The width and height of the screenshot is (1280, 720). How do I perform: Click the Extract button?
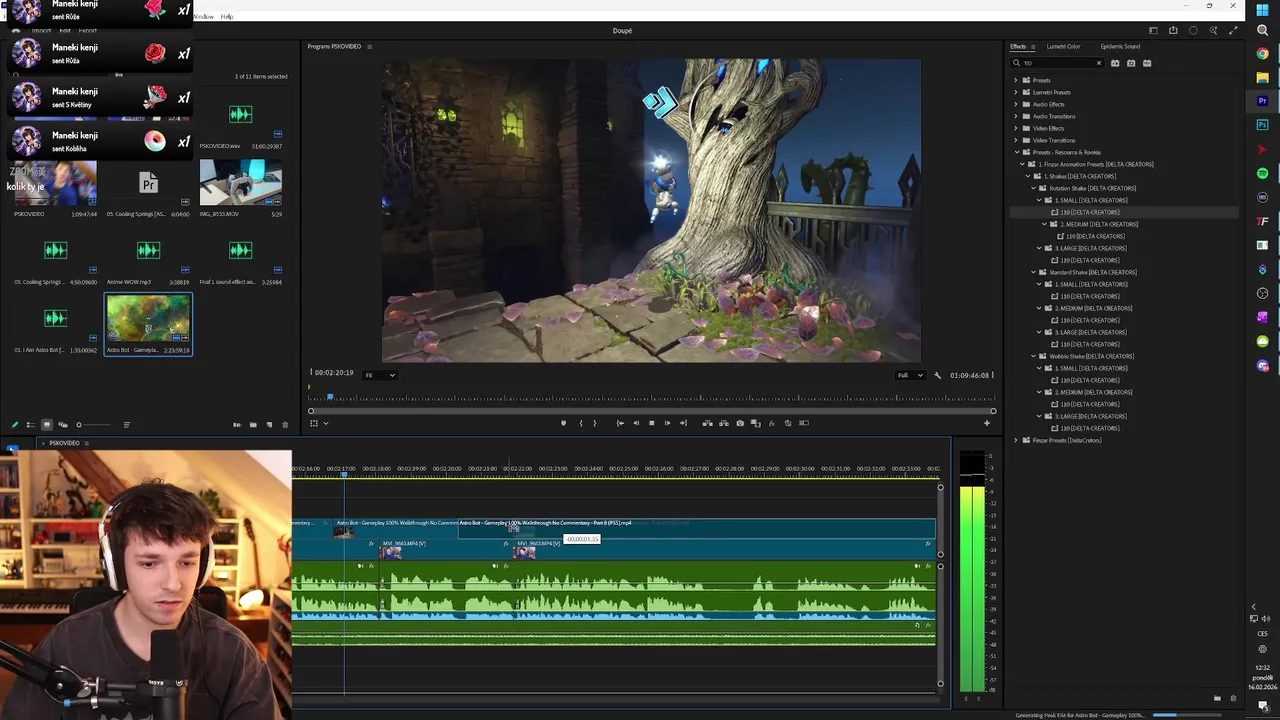pyautogui.click(x=724, y=423)
